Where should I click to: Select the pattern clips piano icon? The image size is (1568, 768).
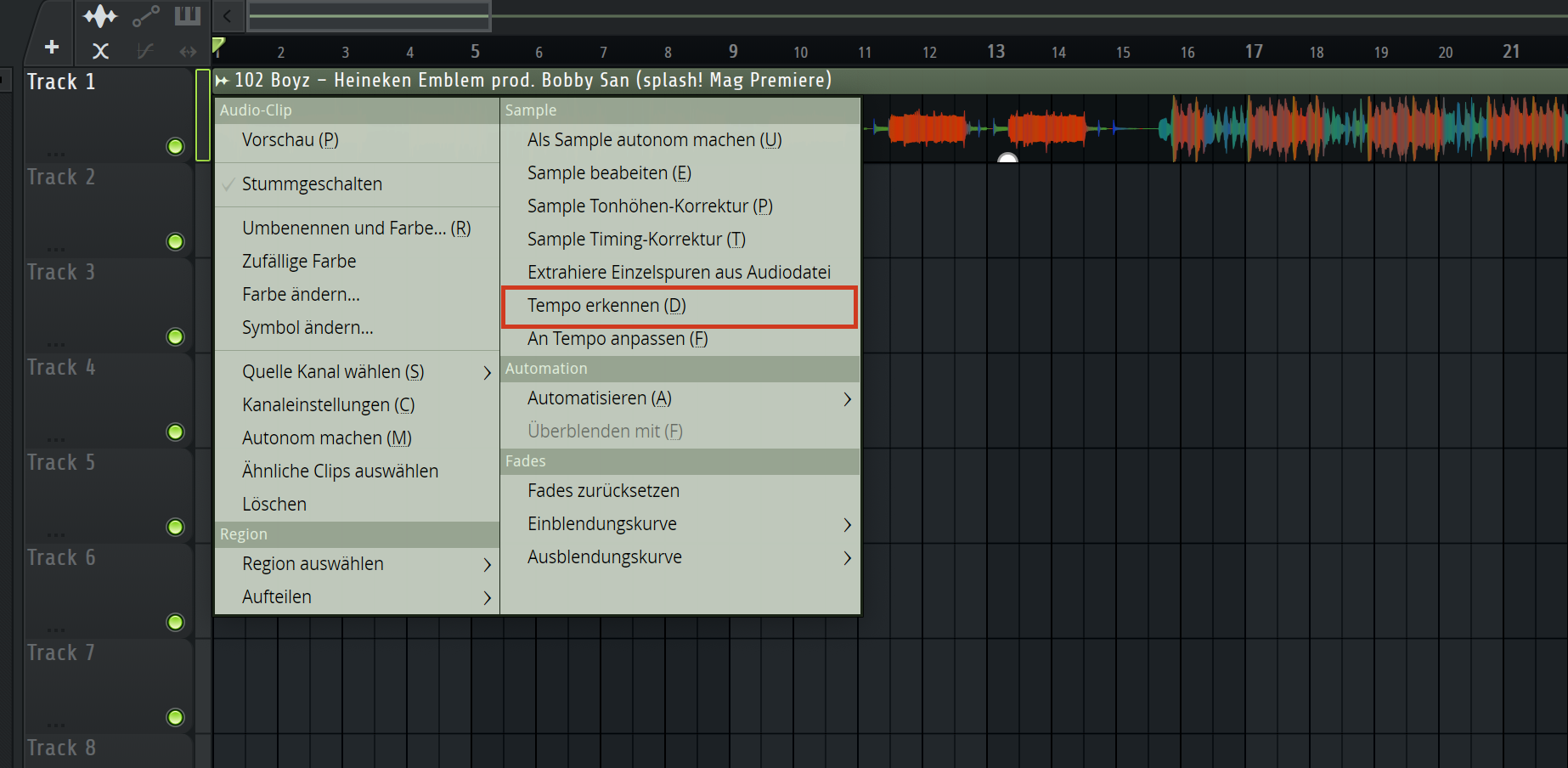(187, 15)
